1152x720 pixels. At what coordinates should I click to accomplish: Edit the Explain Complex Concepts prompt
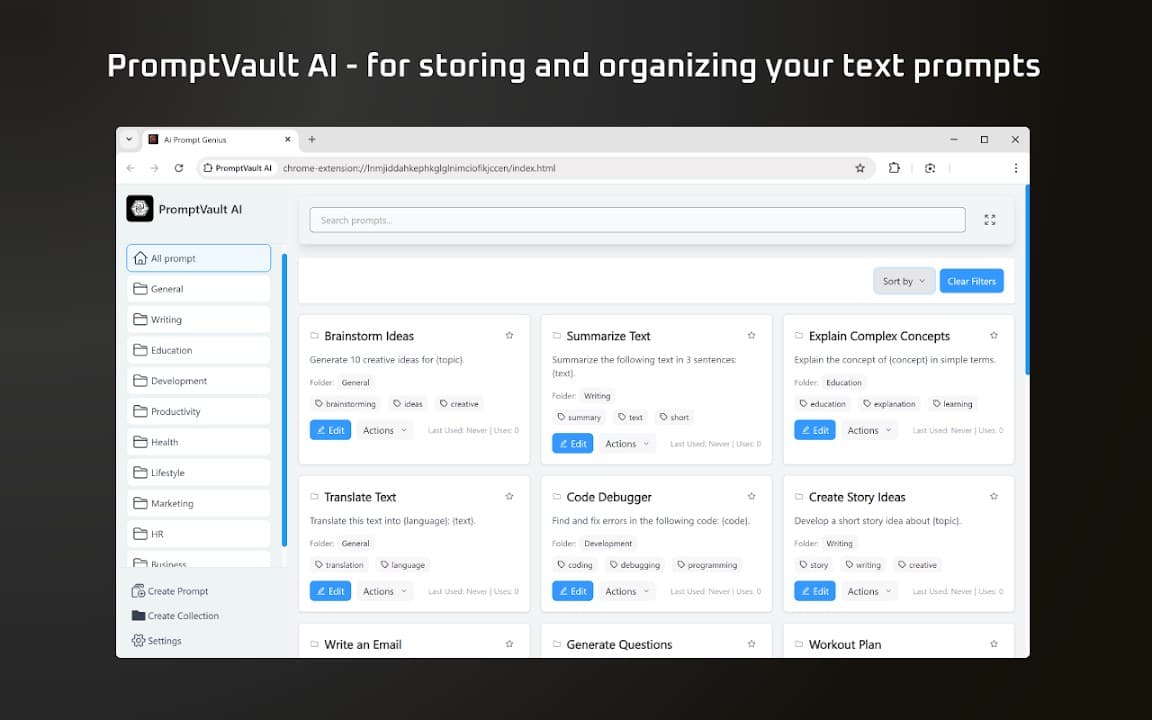(x=815, y=431)
